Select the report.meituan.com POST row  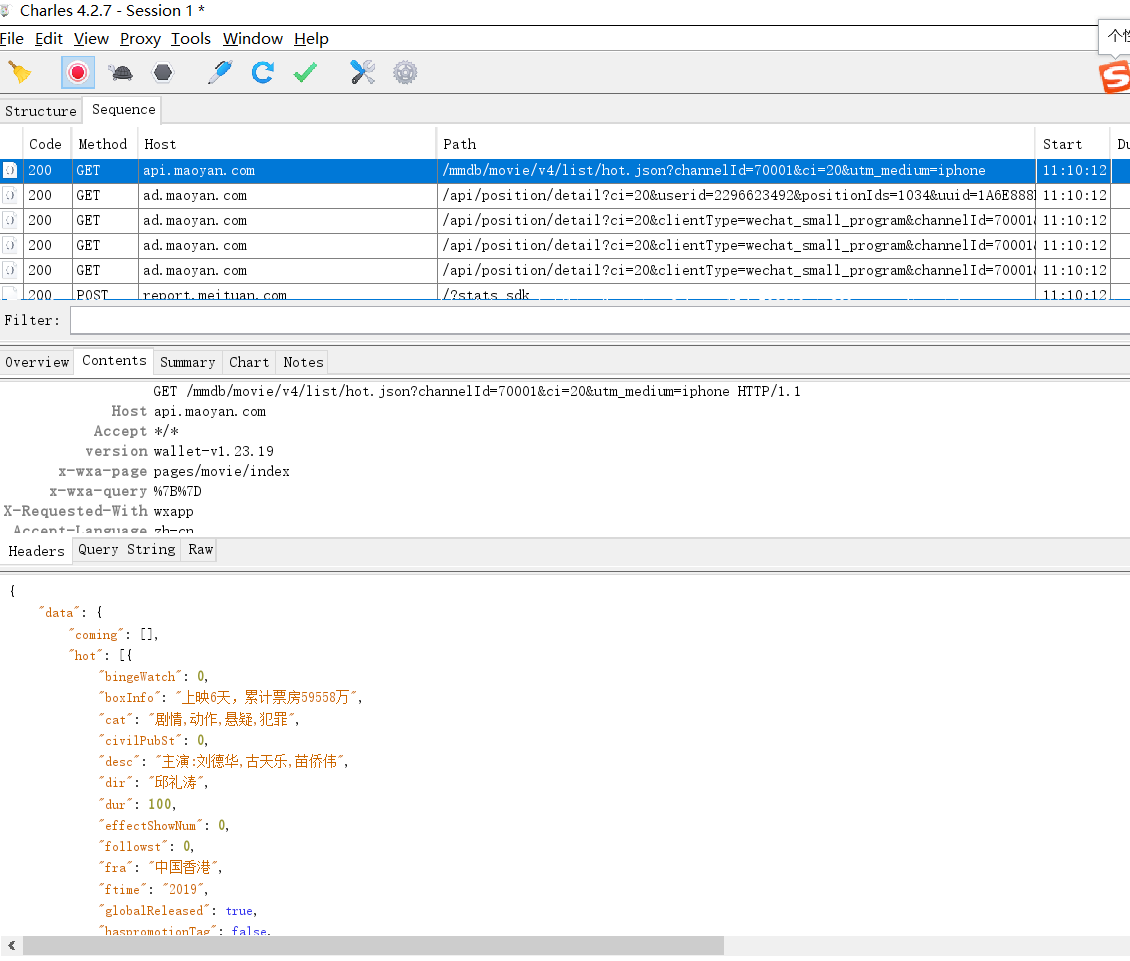point(565,293)
